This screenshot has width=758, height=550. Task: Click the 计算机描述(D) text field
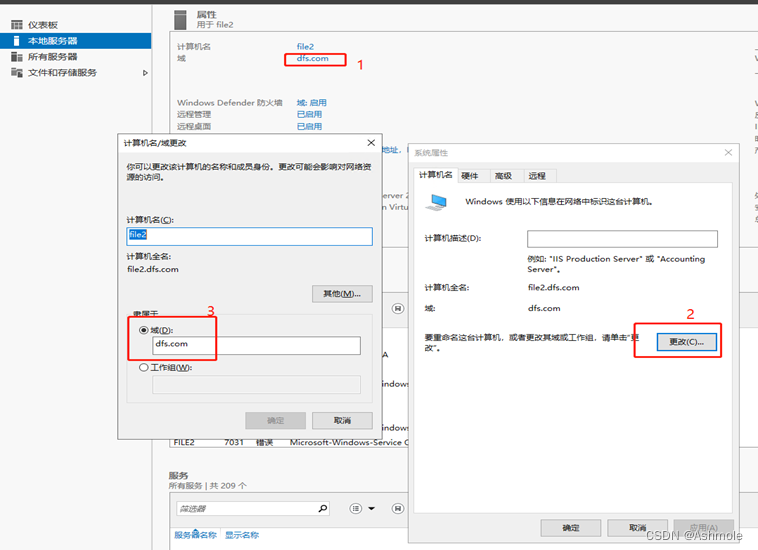click(x=622, y=239)
